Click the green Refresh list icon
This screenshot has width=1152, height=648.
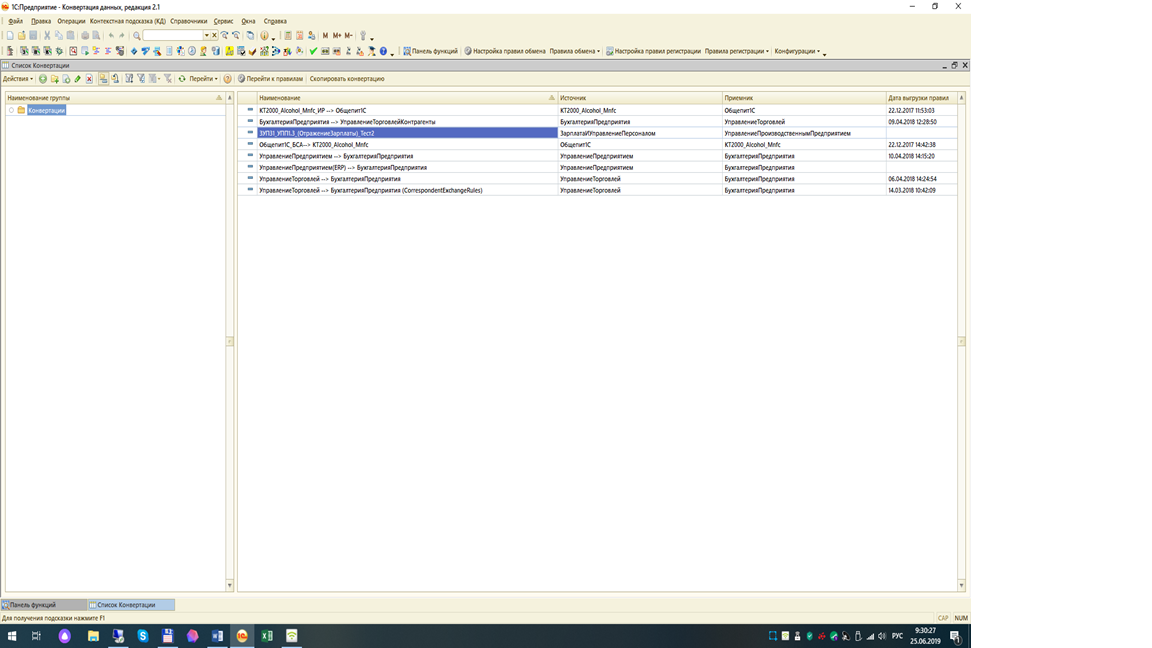pyautogui.click(x=181, y=79)
